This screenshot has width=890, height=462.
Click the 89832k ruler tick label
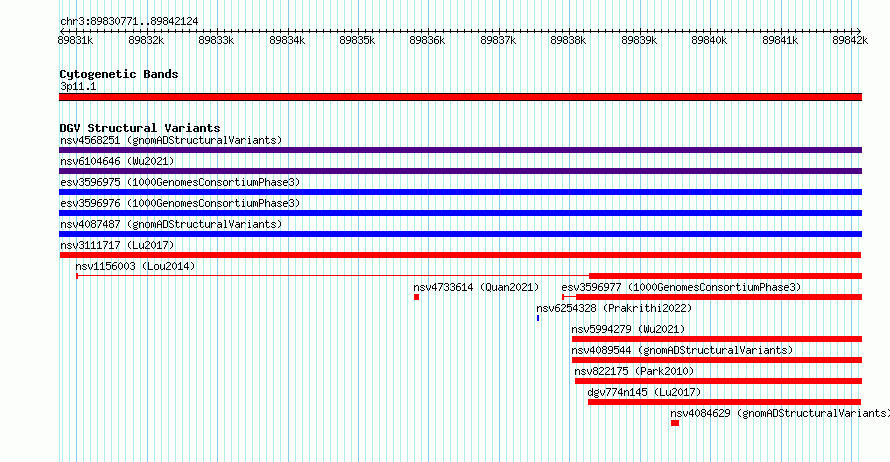[x=146, y=40]
